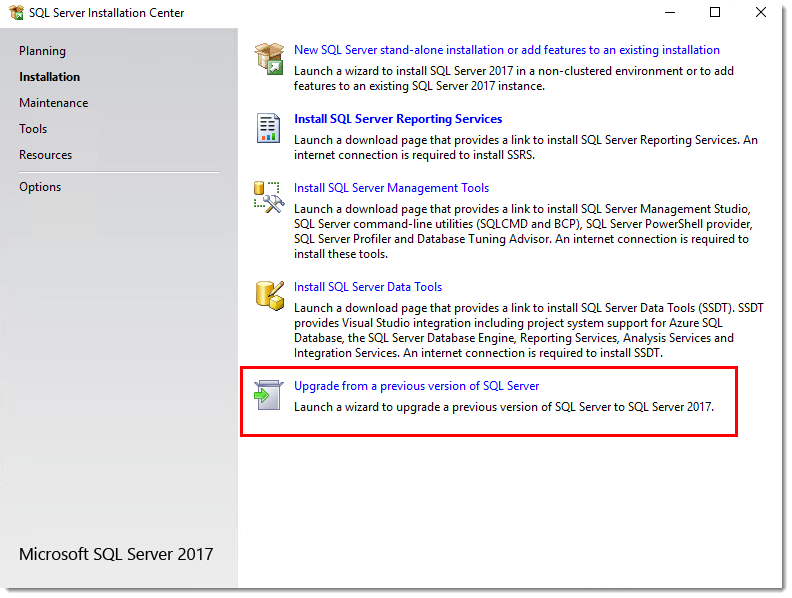Open the Planning page in the sidebar

coord(42,51)
